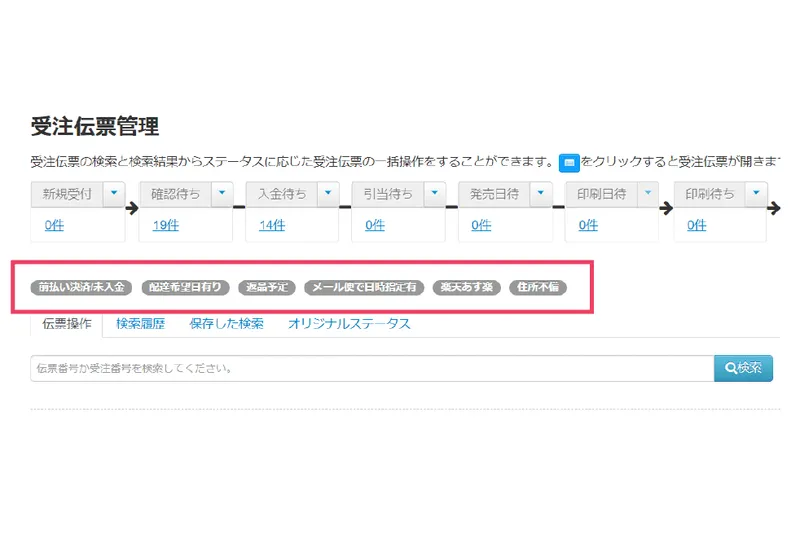Switch to the 検索履歴 tab
This screenshot has height=534, width=800.
click(x=140, y=324)
